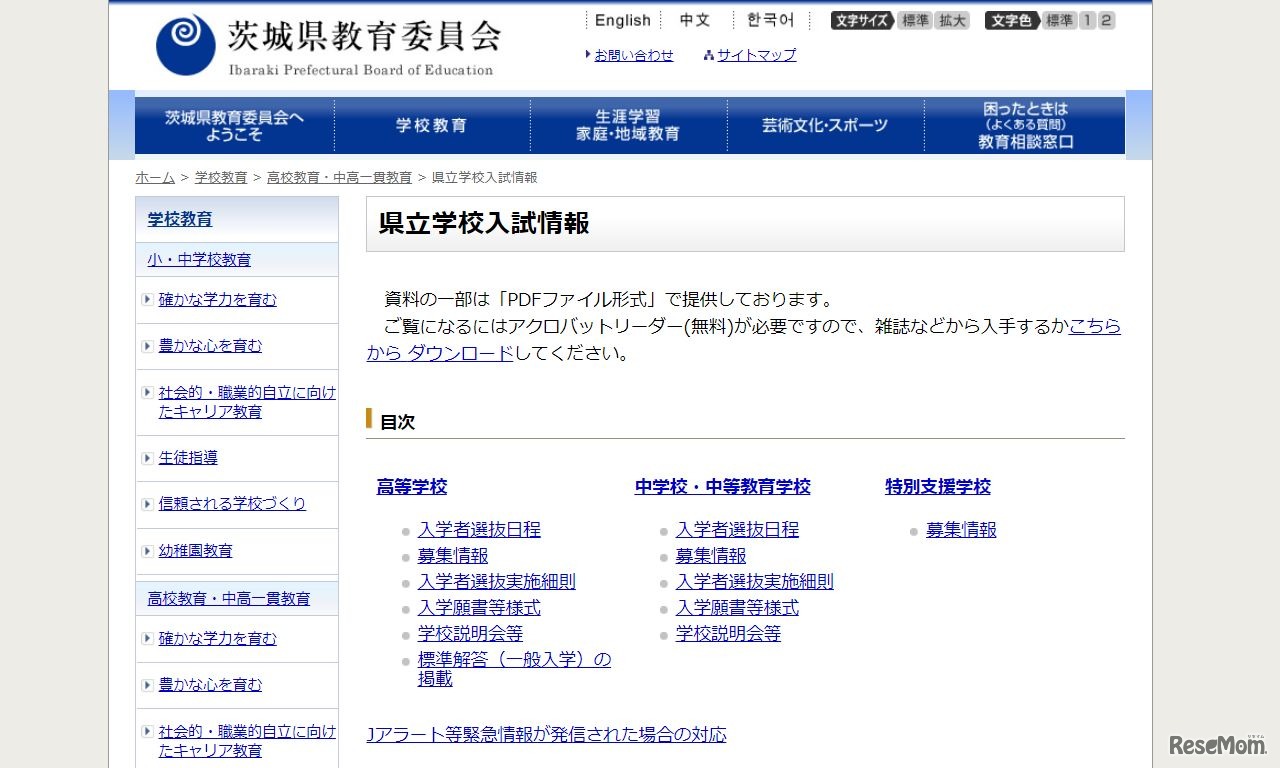
Task: Select 標準 font size setting
Action: 914,19
